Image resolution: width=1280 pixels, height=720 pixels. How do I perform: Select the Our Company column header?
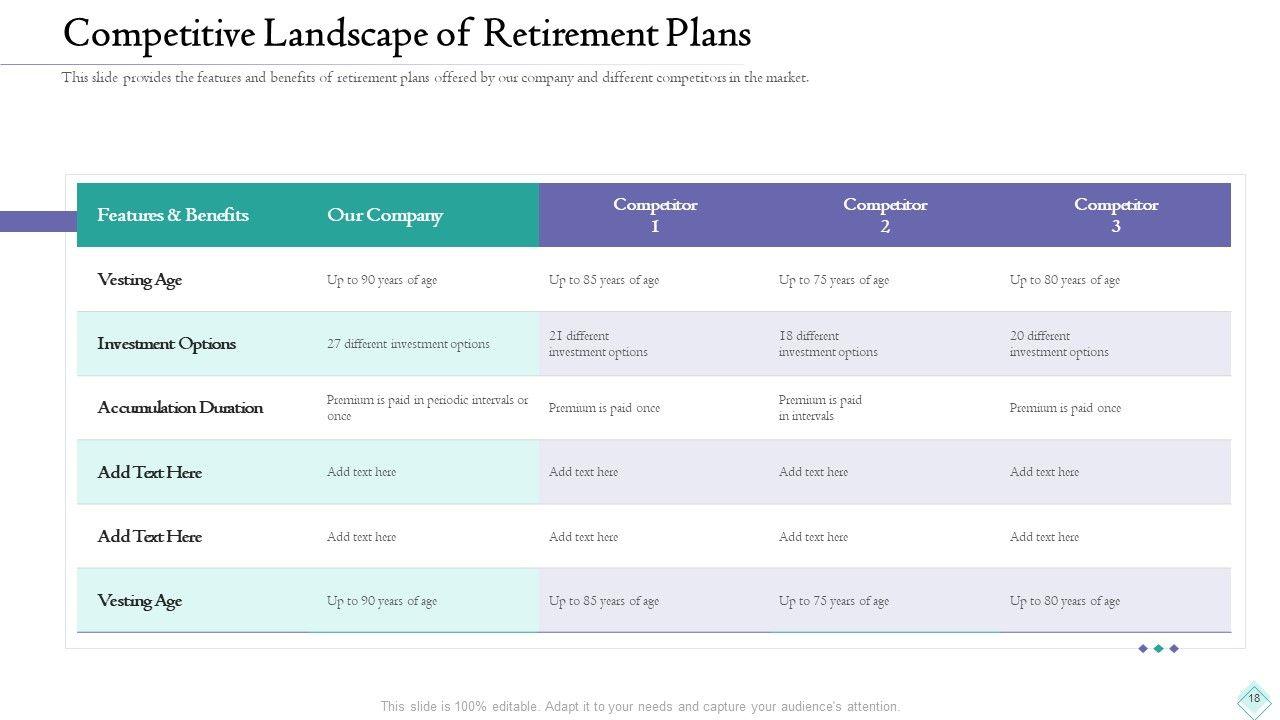pos(384,215)
